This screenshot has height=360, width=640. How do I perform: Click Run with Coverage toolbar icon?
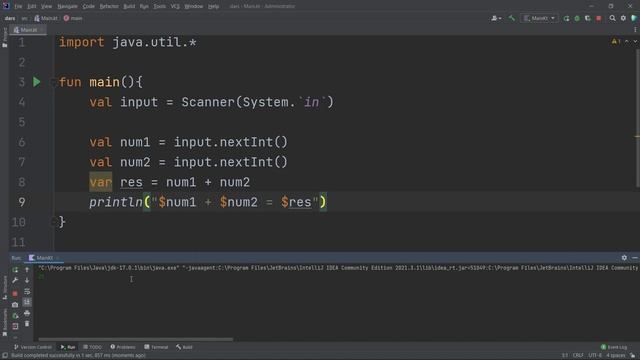(588, 18)
